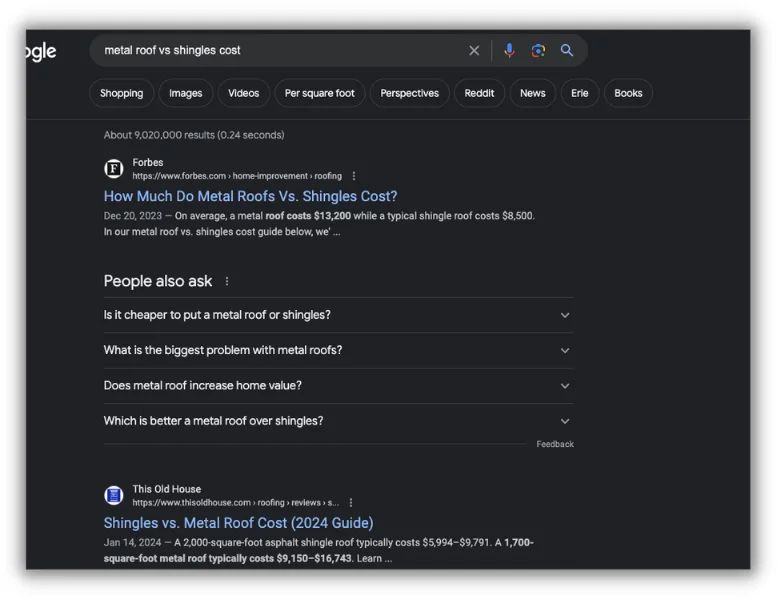Expand 'Which is better a metal roof over shingles?'
Viewport: 780px width, 600px height.
(x=338, y=421)
